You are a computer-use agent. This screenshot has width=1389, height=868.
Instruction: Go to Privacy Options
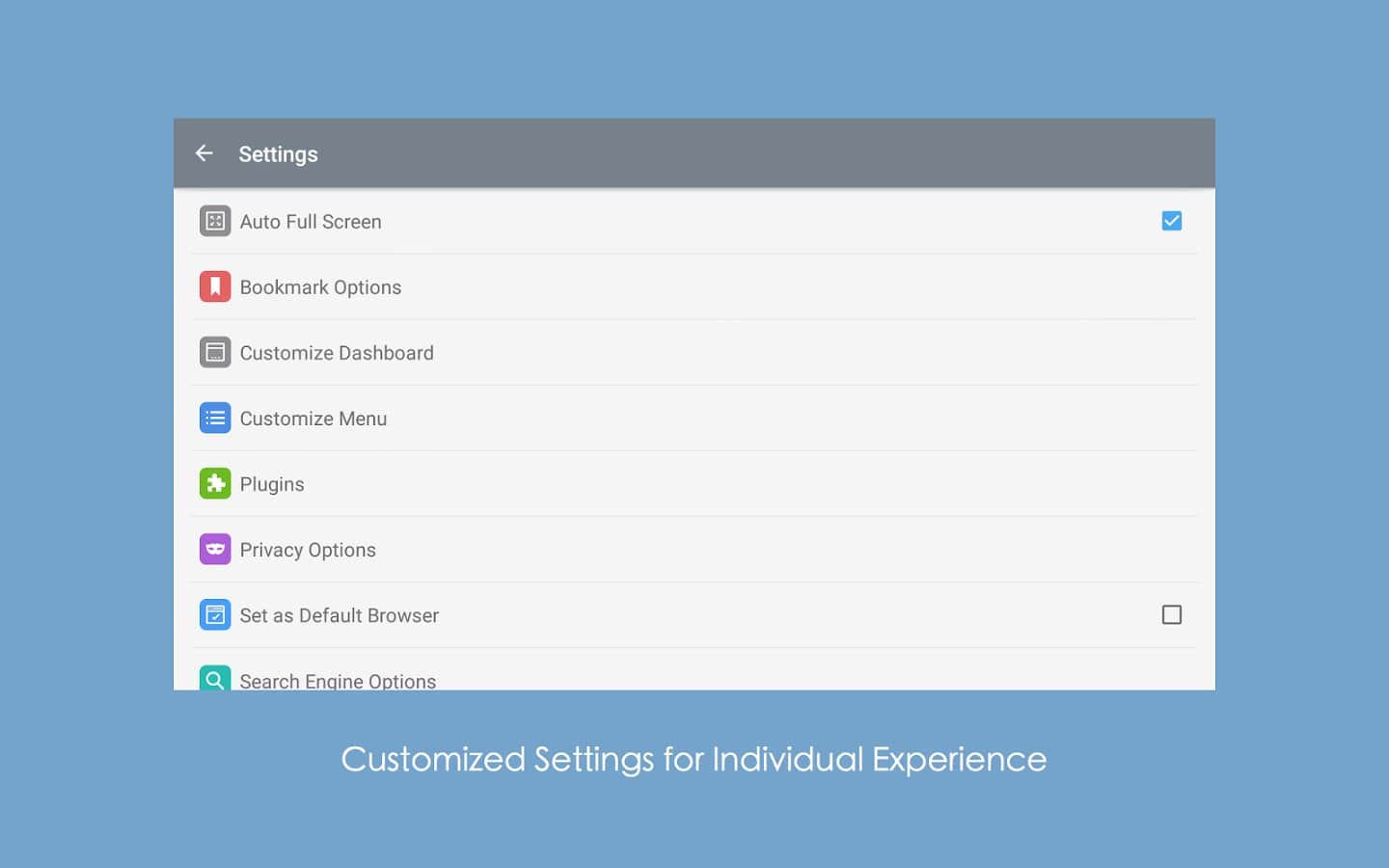point(308,550)
